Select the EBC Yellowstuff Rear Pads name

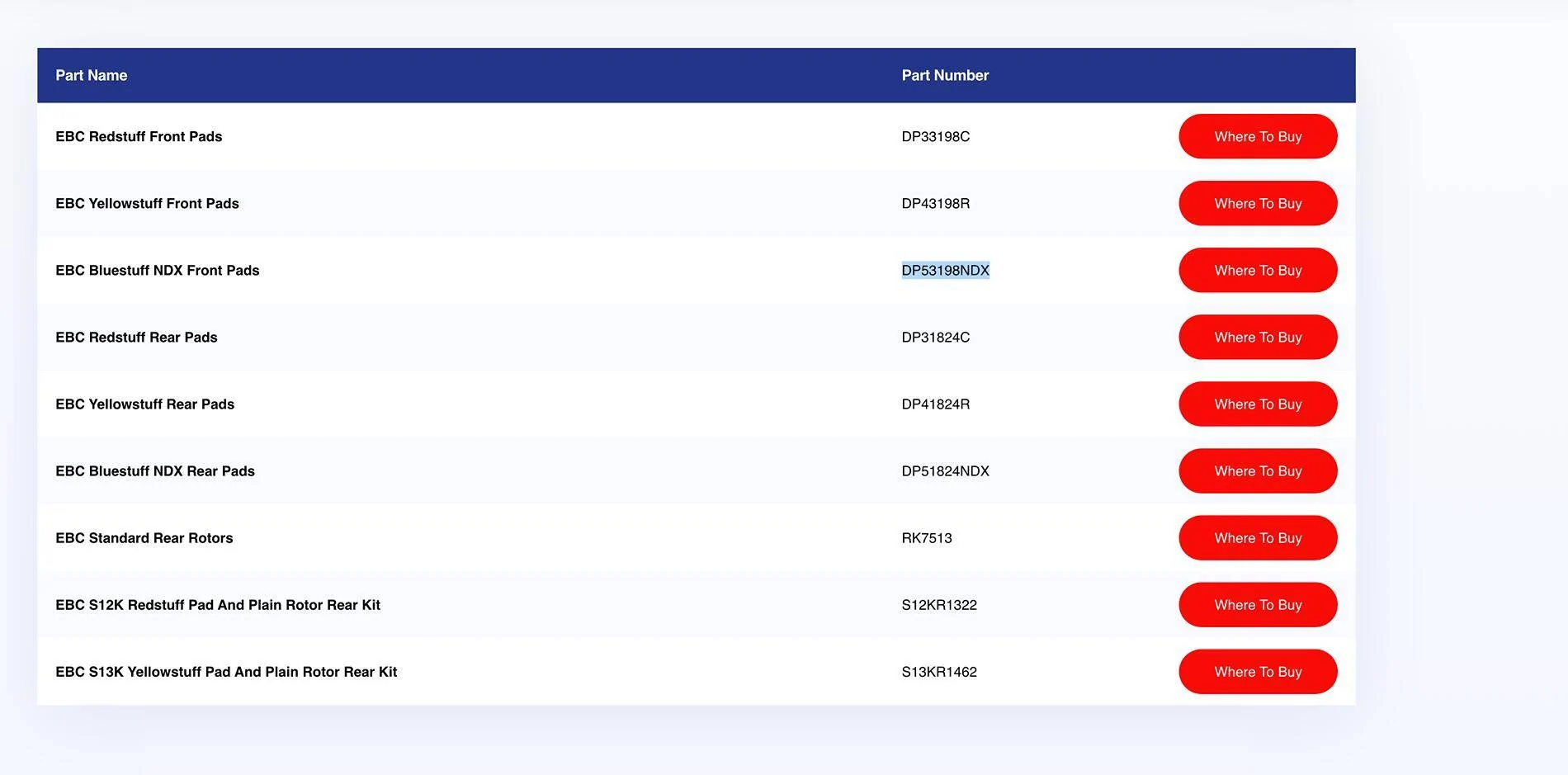(x=145, y=404)
